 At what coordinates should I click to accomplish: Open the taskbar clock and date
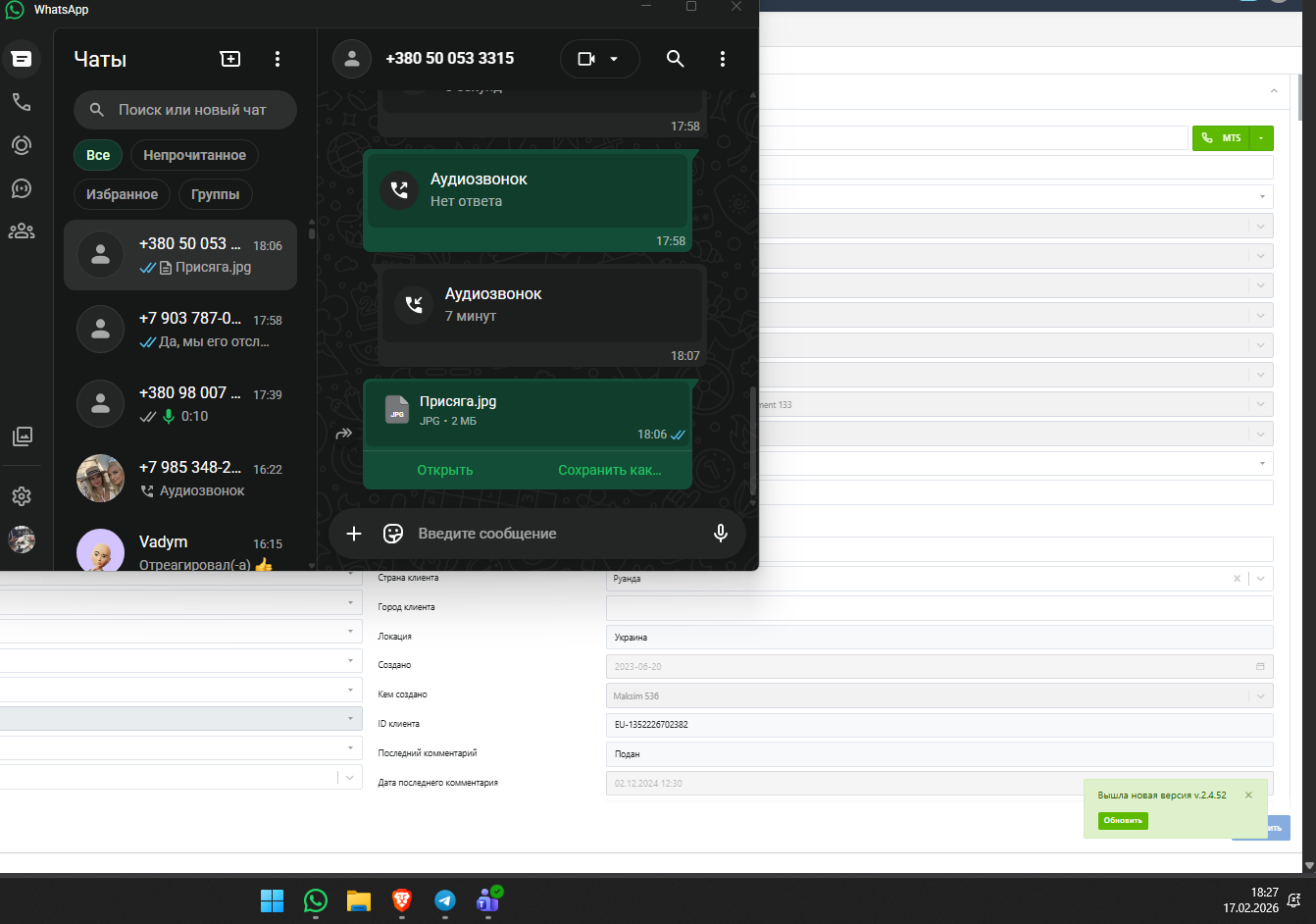click(x=1250, y=900)
